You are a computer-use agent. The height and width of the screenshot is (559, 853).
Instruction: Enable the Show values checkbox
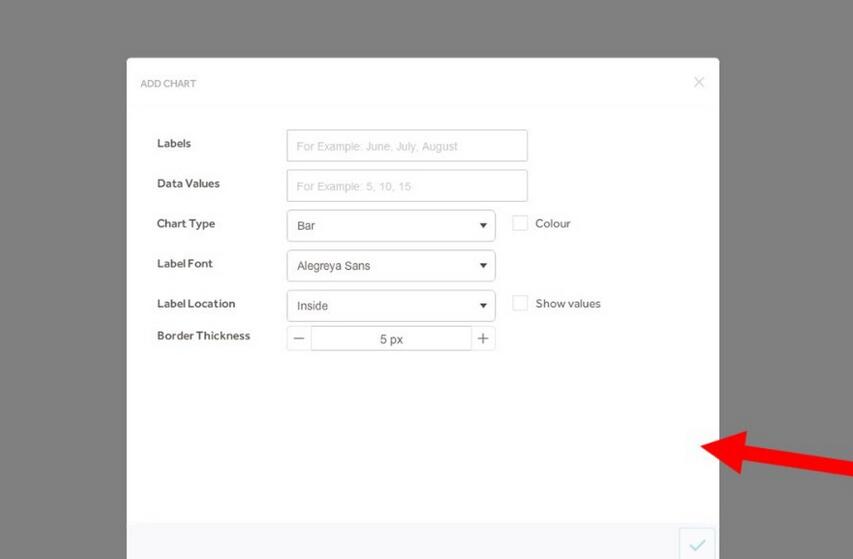[520, 303]
